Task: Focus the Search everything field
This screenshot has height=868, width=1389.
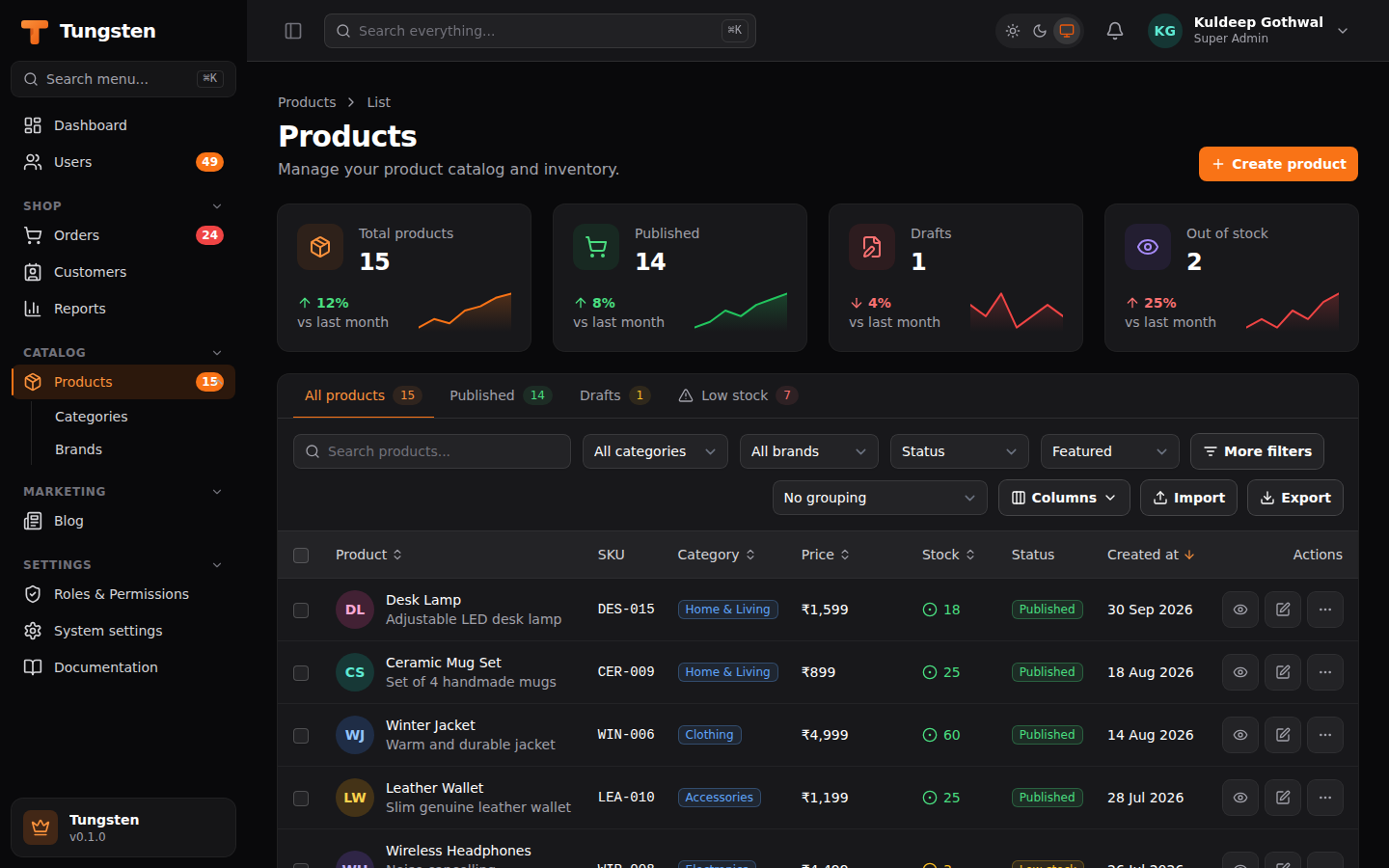Action: click(540, 31)
